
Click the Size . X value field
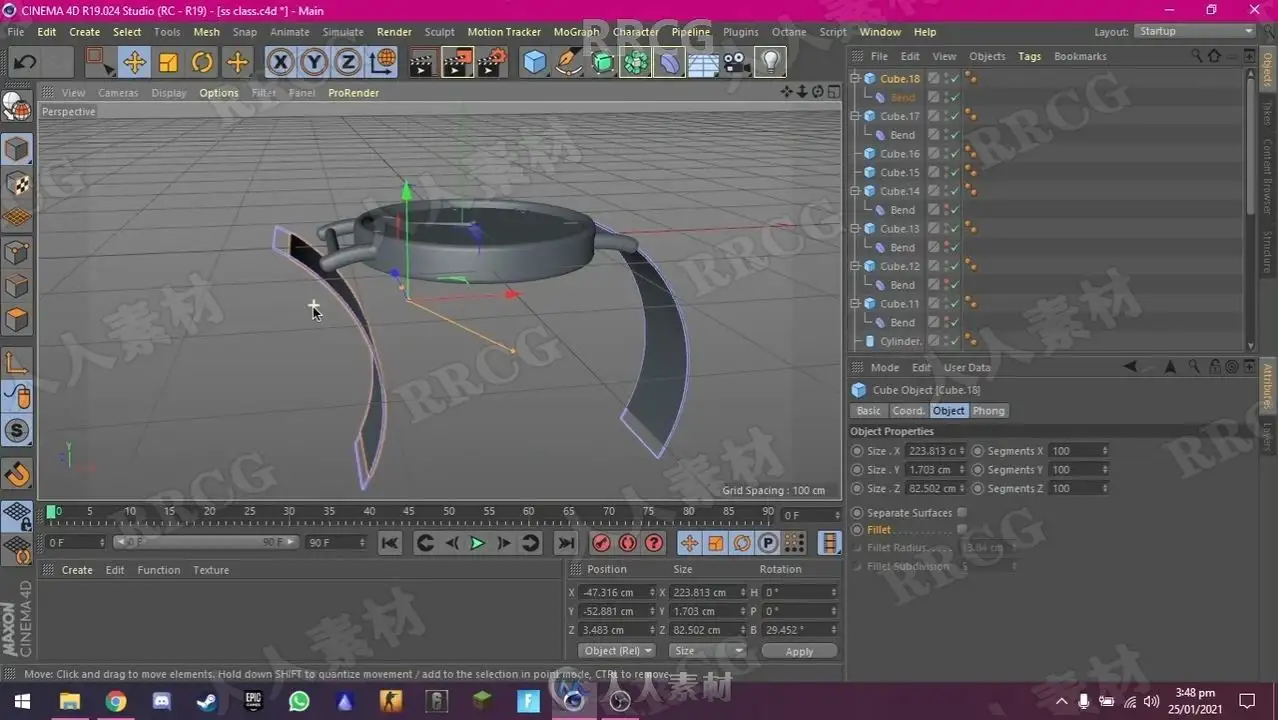931,451
